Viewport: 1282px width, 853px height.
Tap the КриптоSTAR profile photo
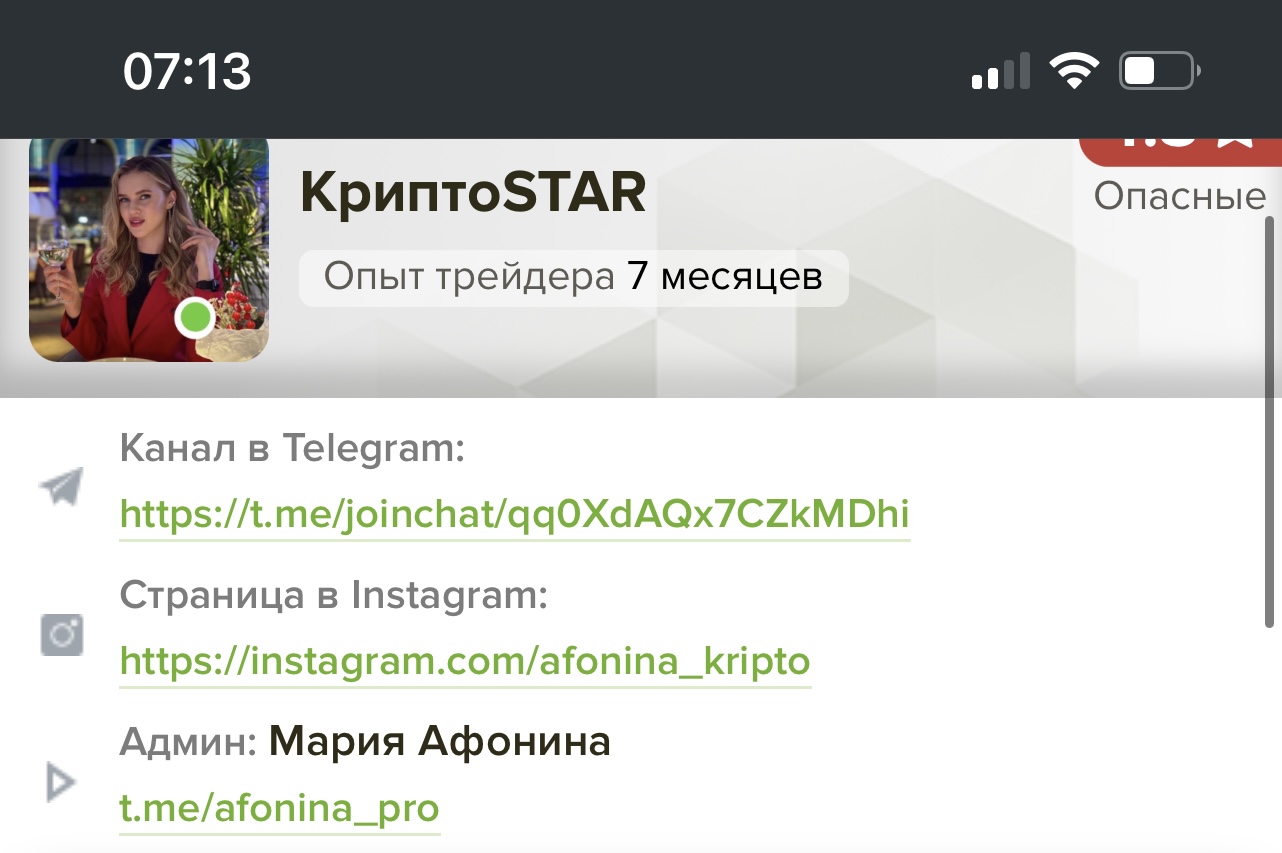[149, 249]
